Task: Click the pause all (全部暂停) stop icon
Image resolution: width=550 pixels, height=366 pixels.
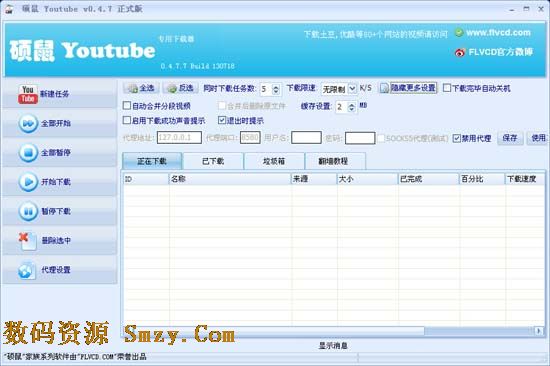Action: click(28, 153)
